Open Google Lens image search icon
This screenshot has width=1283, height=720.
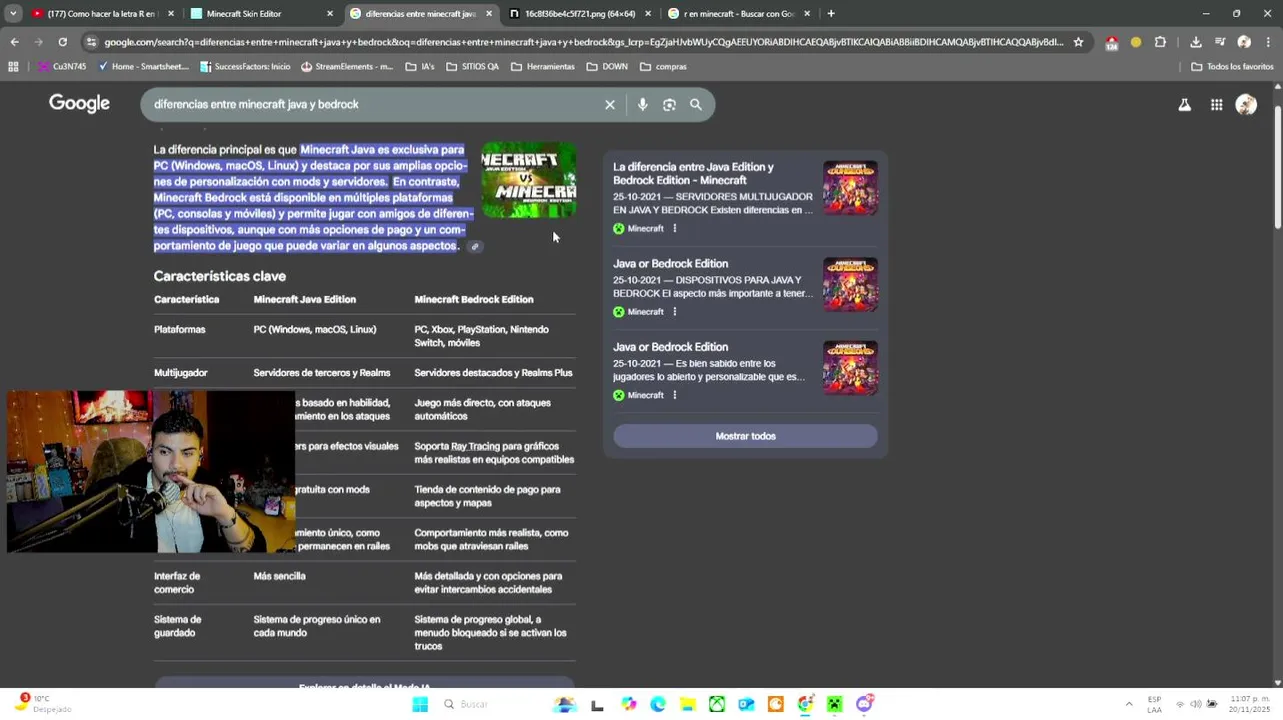point(669,104)
